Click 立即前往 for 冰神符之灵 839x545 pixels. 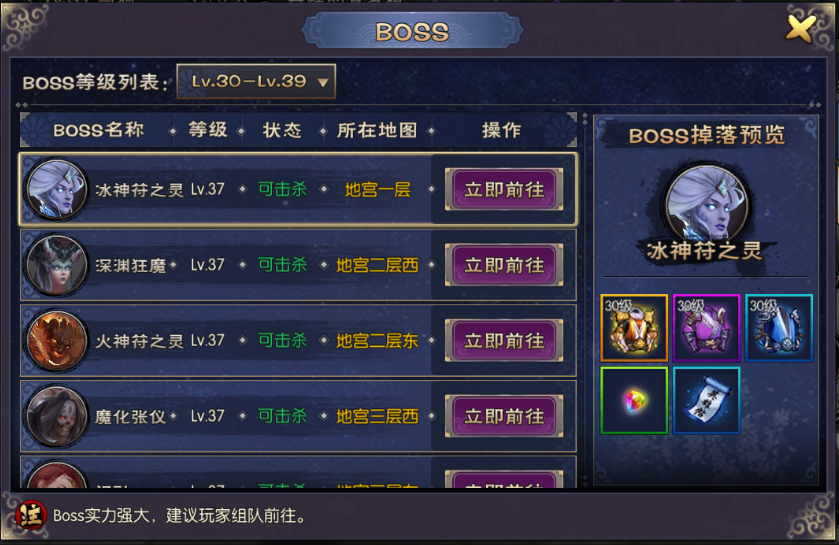[504, 189]
